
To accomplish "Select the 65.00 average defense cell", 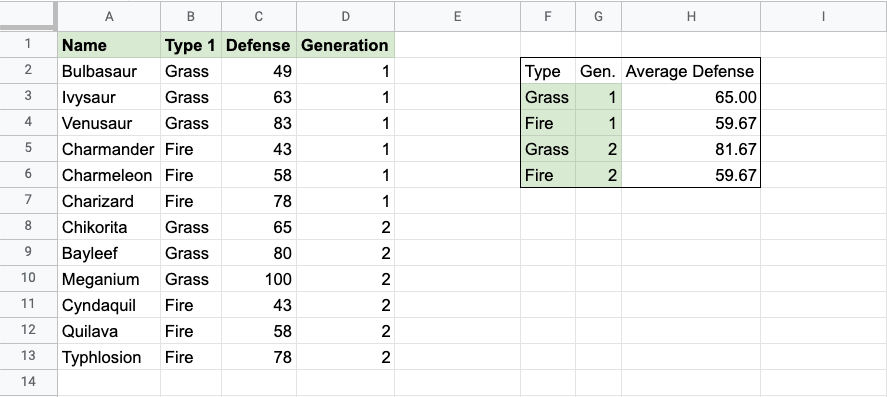I will pyautogui.click(x=691, y=97).
